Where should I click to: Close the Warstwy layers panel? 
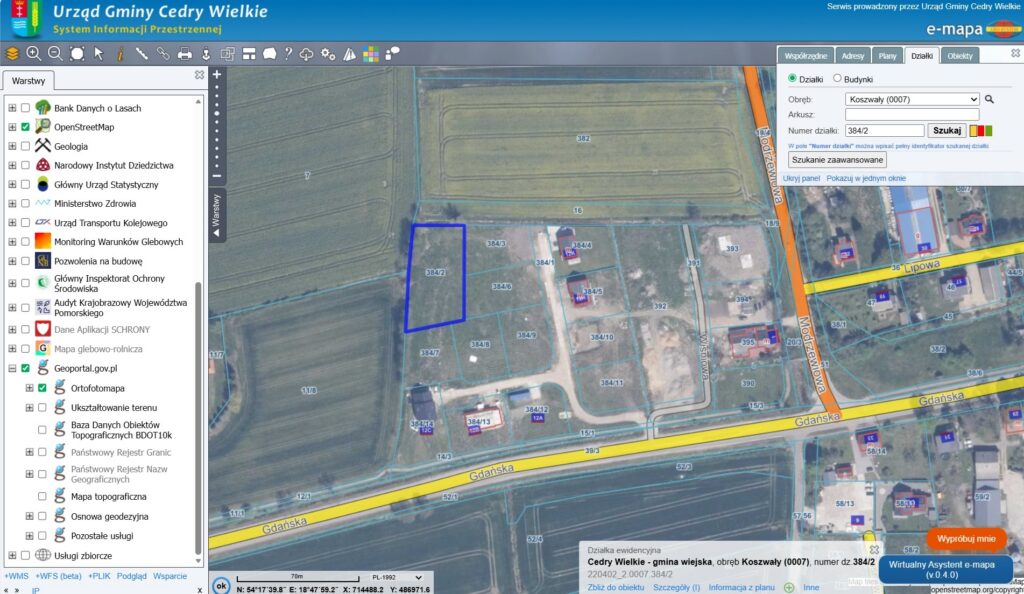[x=199, y=75]
